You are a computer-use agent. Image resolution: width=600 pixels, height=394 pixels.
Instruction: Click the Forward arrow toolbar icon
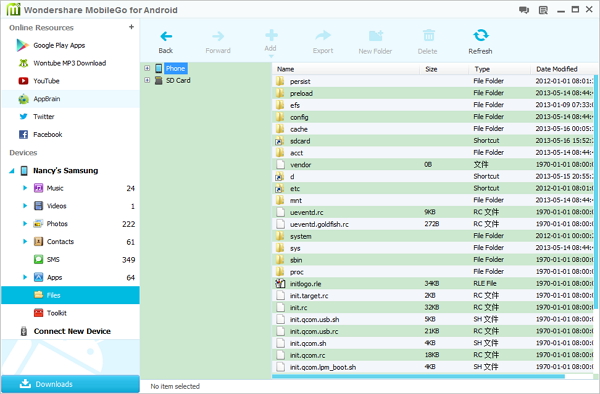218,36
